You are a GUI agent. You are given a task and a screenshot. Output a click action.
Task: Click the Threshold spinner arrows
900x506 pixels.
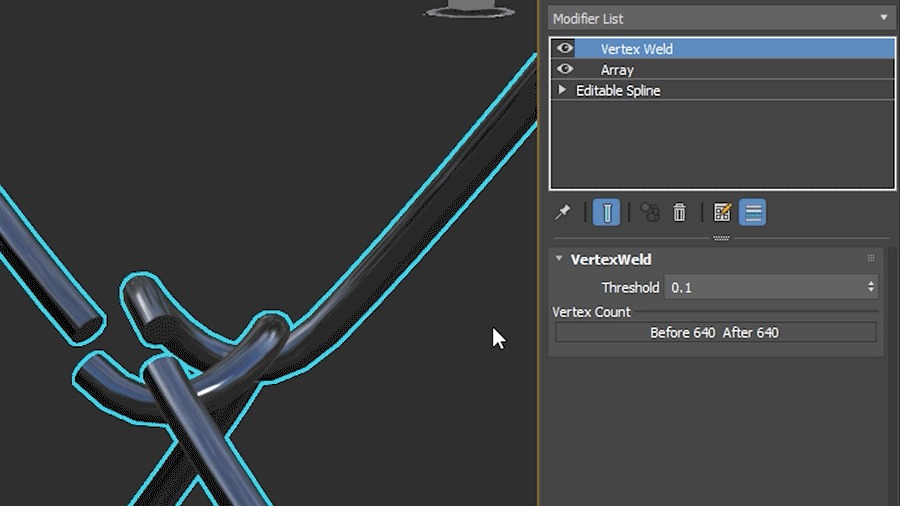point(872,287)
